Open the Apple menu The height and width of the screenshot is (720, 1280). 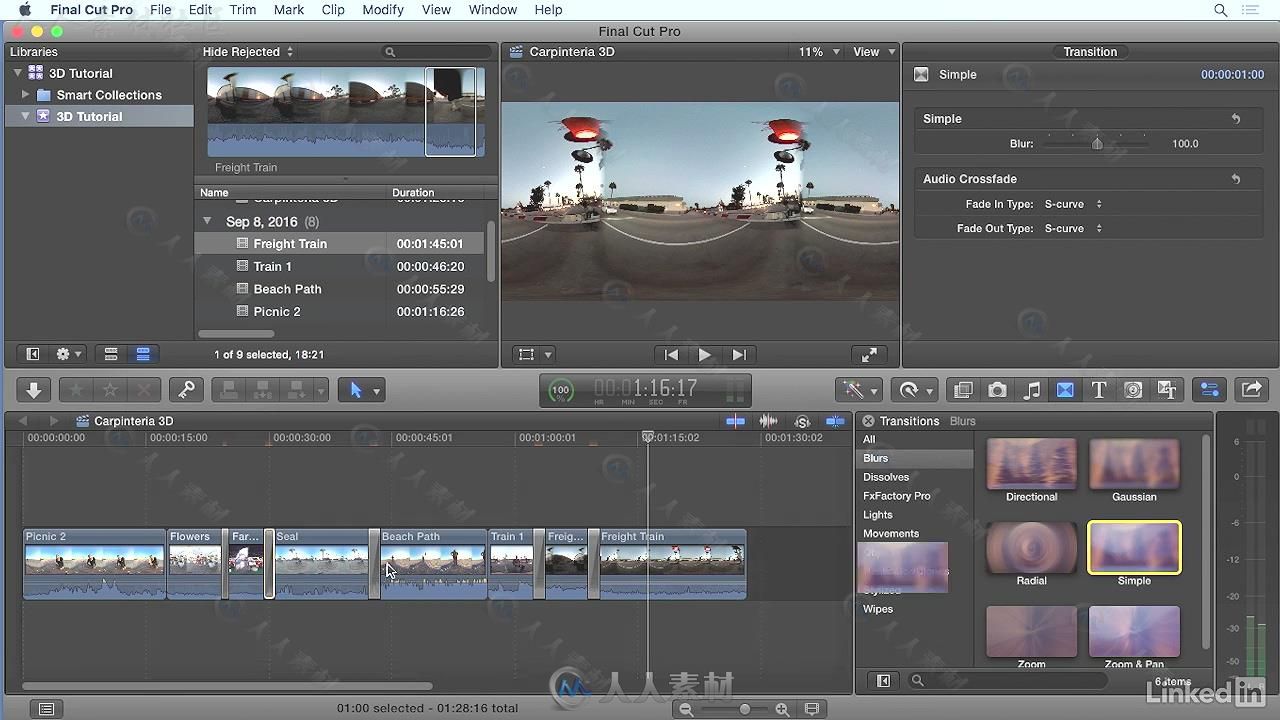(24, 10)
